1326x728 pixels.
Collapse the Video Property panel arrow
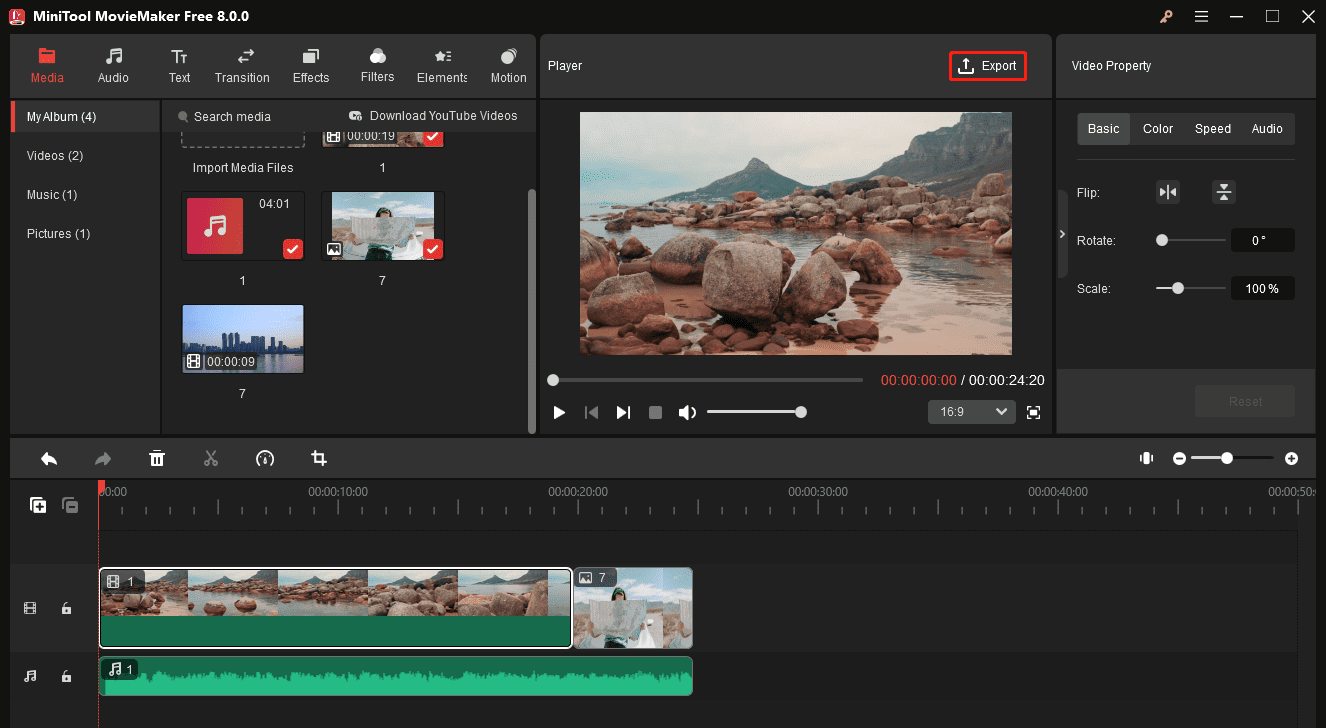1062,234
